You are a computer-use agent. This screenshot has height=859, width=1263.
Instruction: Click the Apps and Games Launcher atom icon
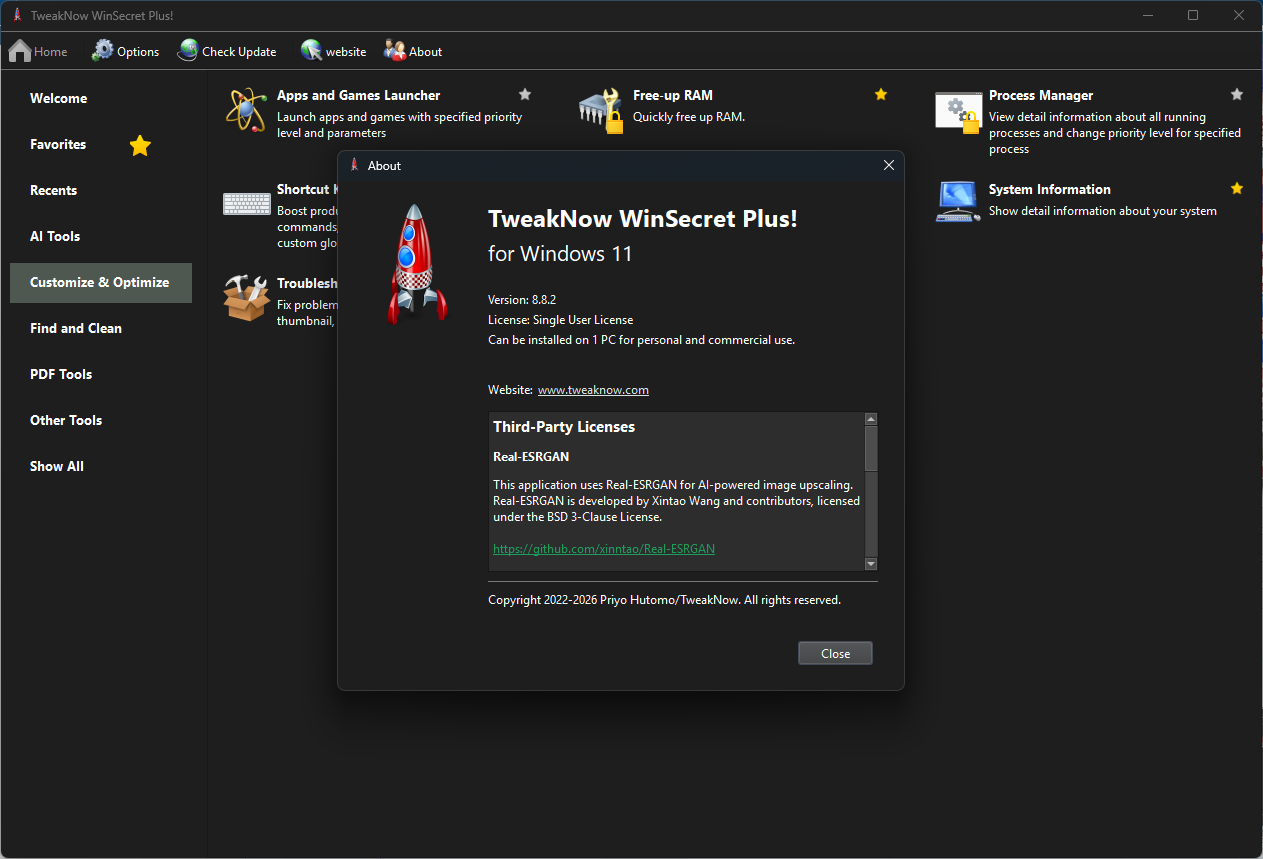[245, 110]
